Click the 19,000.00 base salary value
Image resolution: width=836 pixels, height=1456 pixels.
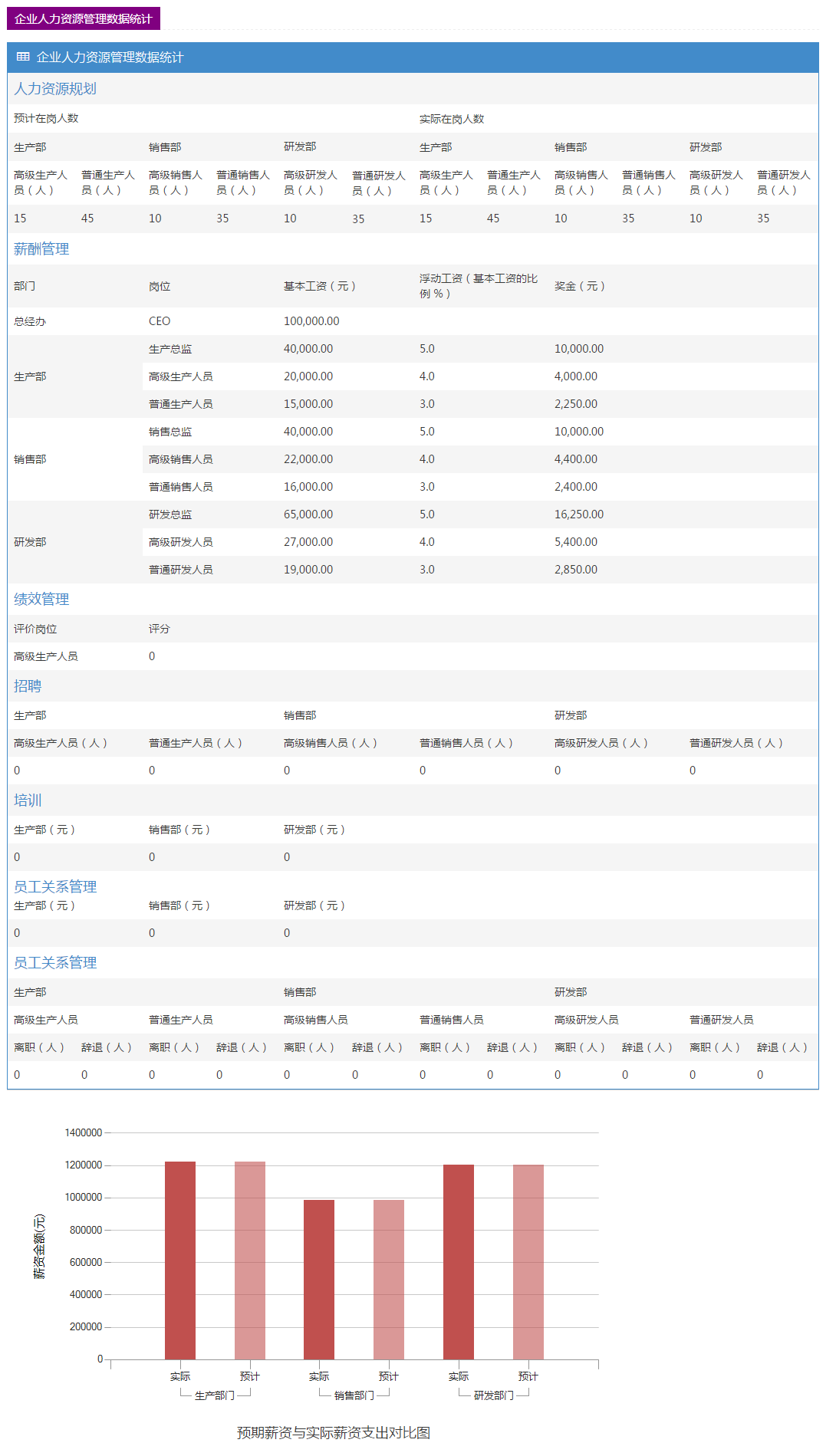[308, 570]
